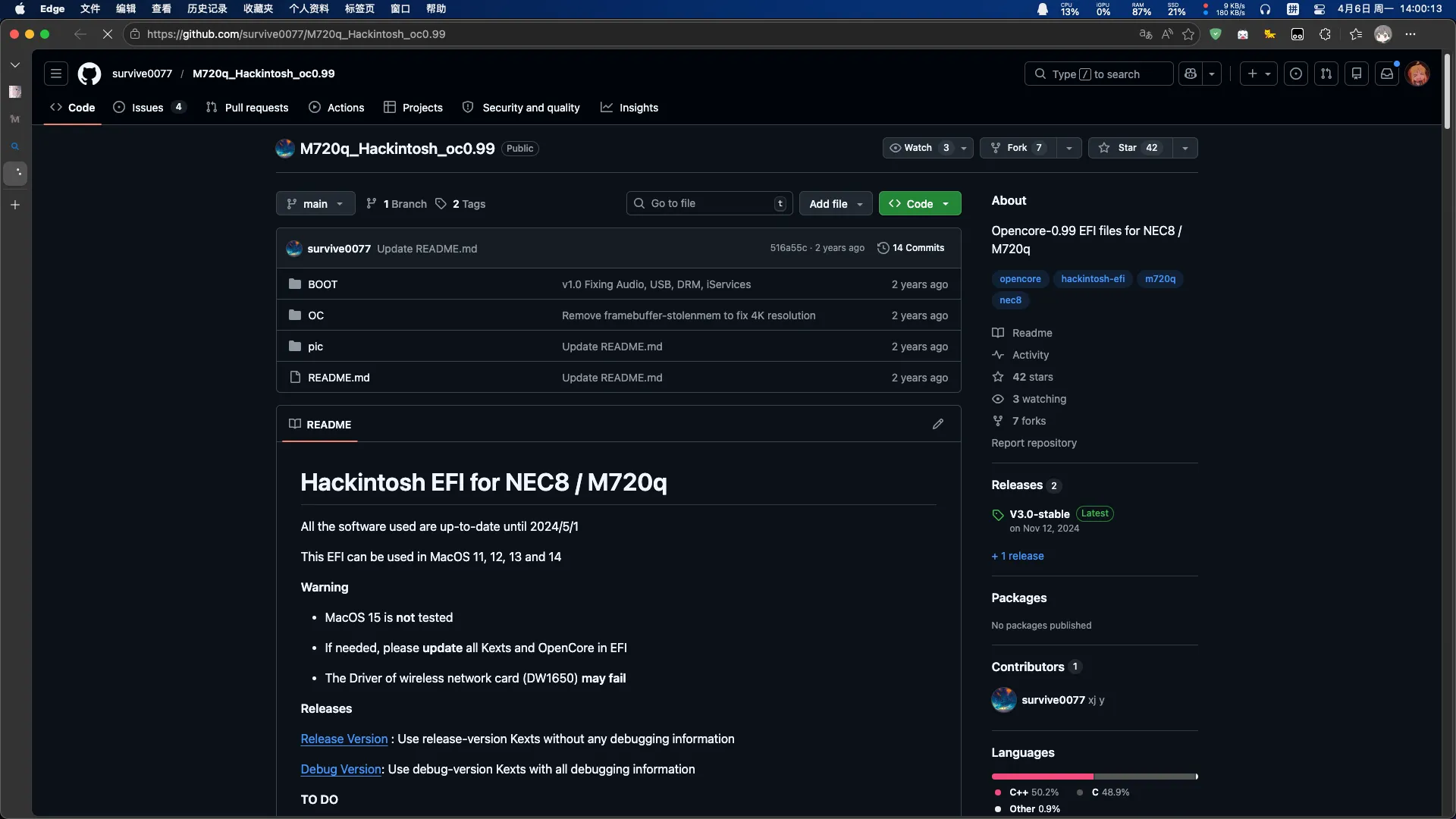The width and height of the screenshot is (1456, 819).
Task: Open the Release Version link
Action: click(x=344, y=739)
